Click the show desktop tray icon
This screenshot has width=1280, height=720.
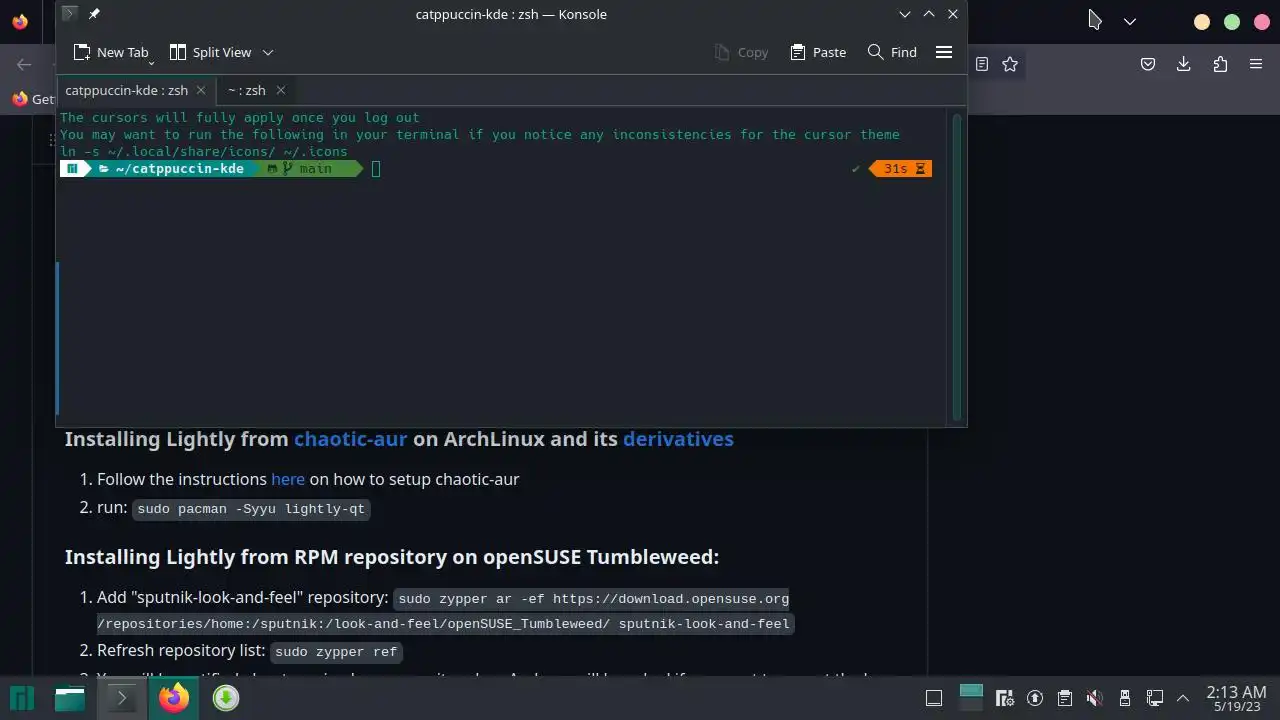pos(934,698)
